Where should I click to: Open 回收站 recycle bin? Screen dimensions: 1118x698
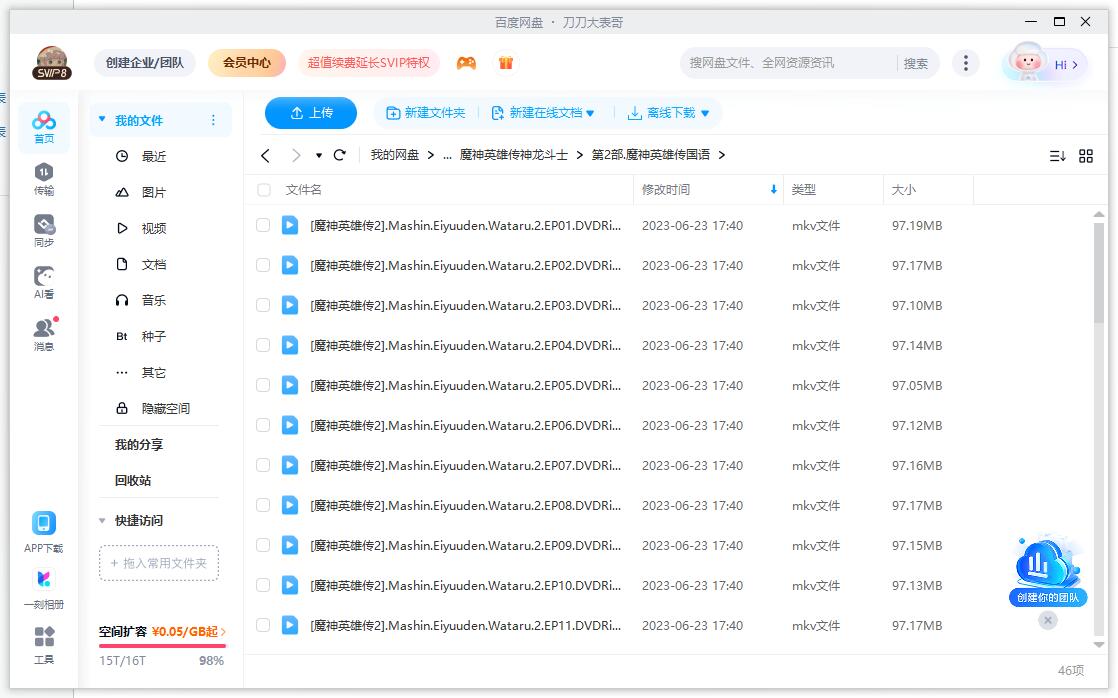pos(133,481)
